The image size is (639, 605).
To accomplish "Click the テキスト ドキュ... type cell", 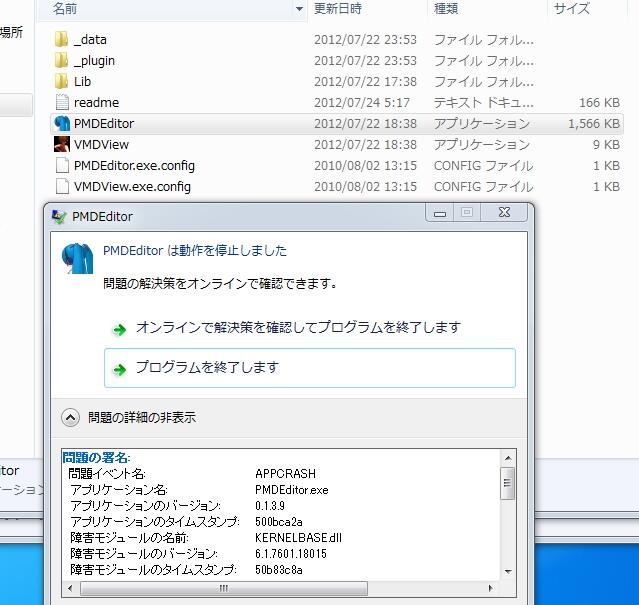I will click(x=483, y=102).
